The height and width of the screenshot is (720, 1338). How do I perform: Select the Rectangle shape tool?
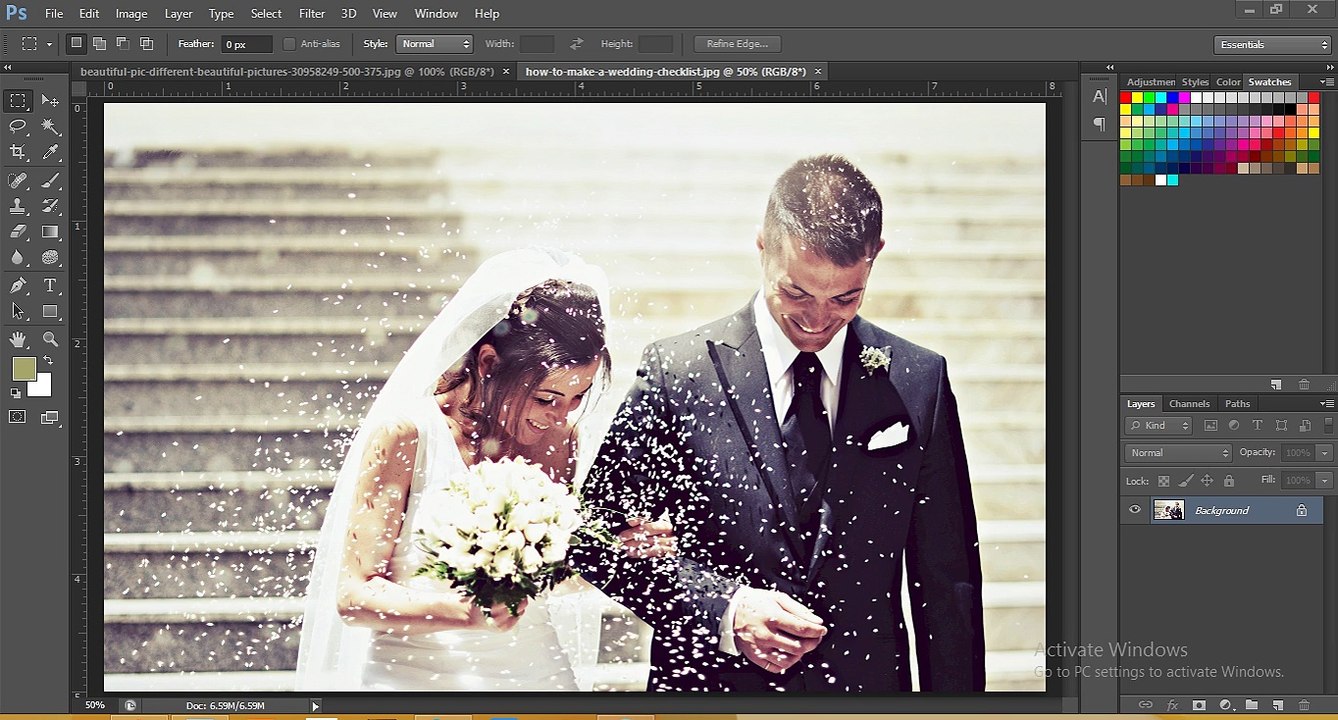coord(50,311)
